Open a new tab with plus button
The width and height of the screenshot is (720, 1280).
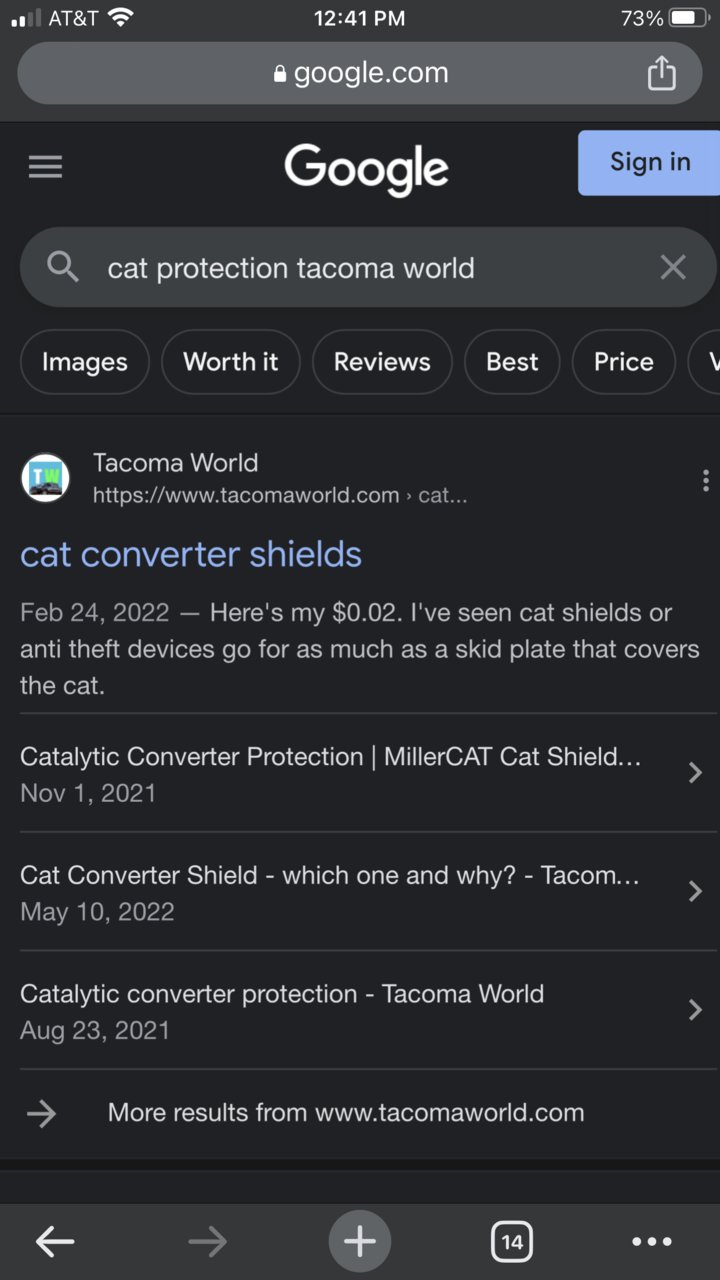pyautogui.click(x=360, y=1242)
